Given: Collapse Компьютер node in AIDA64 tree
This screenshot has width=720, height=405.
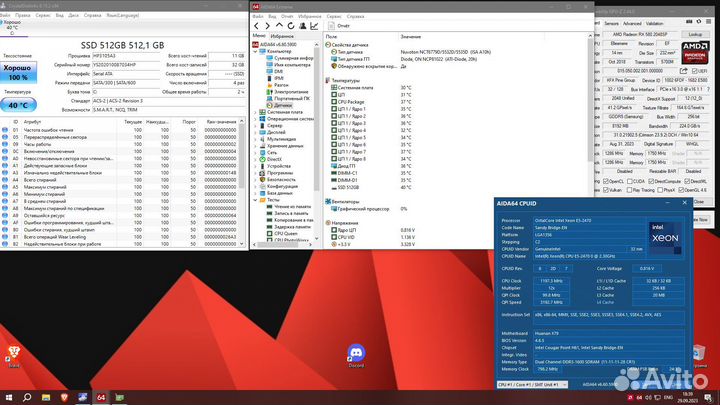Looking at the screenshot, I should (x=255, y=51).
